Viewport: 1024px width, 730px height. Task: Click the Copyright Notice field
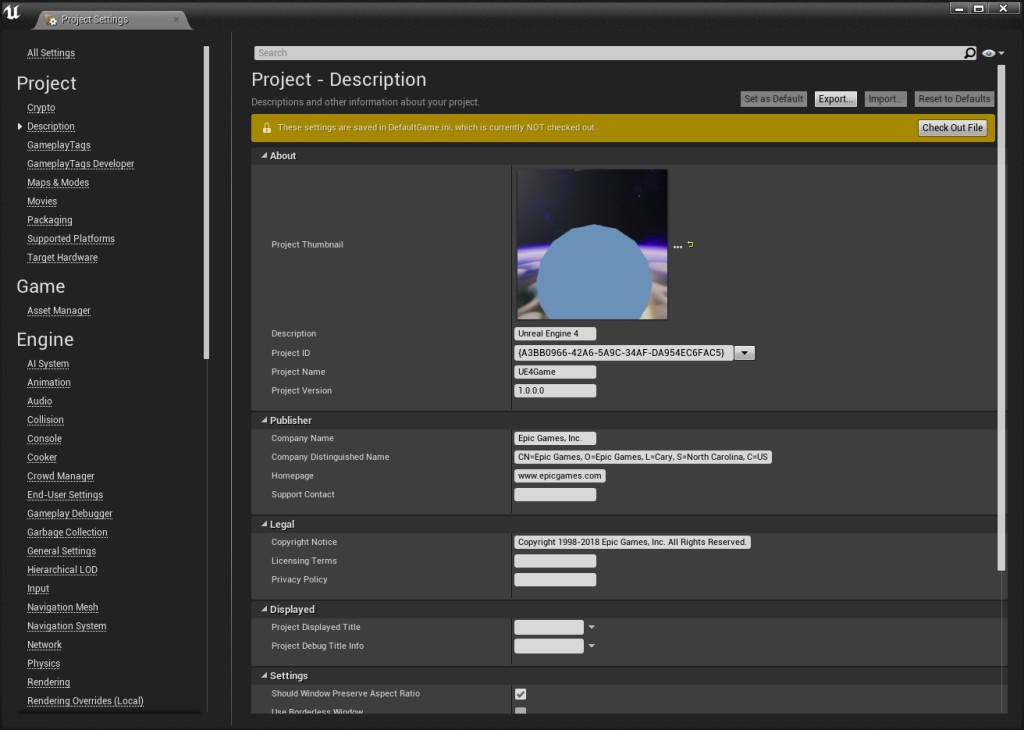[x=632, y=542]
